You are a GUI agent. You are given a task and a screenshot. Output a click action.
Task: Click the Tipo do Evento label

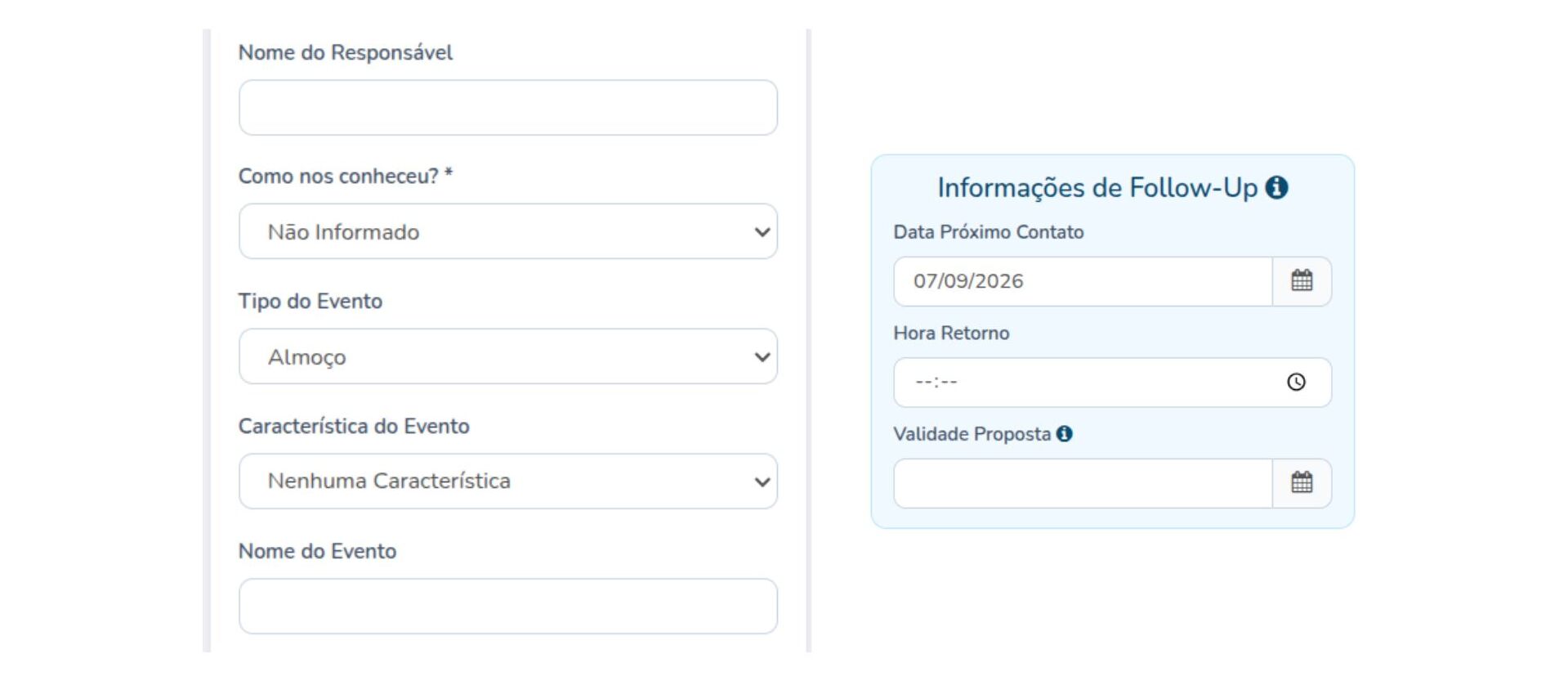310,301
